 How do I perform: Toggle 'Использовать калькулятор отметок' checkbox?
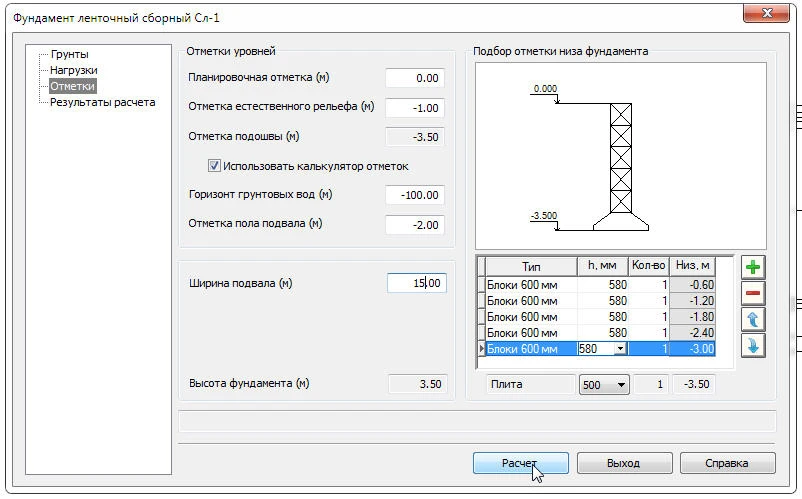pyautogui.click(x=214, y=166)
